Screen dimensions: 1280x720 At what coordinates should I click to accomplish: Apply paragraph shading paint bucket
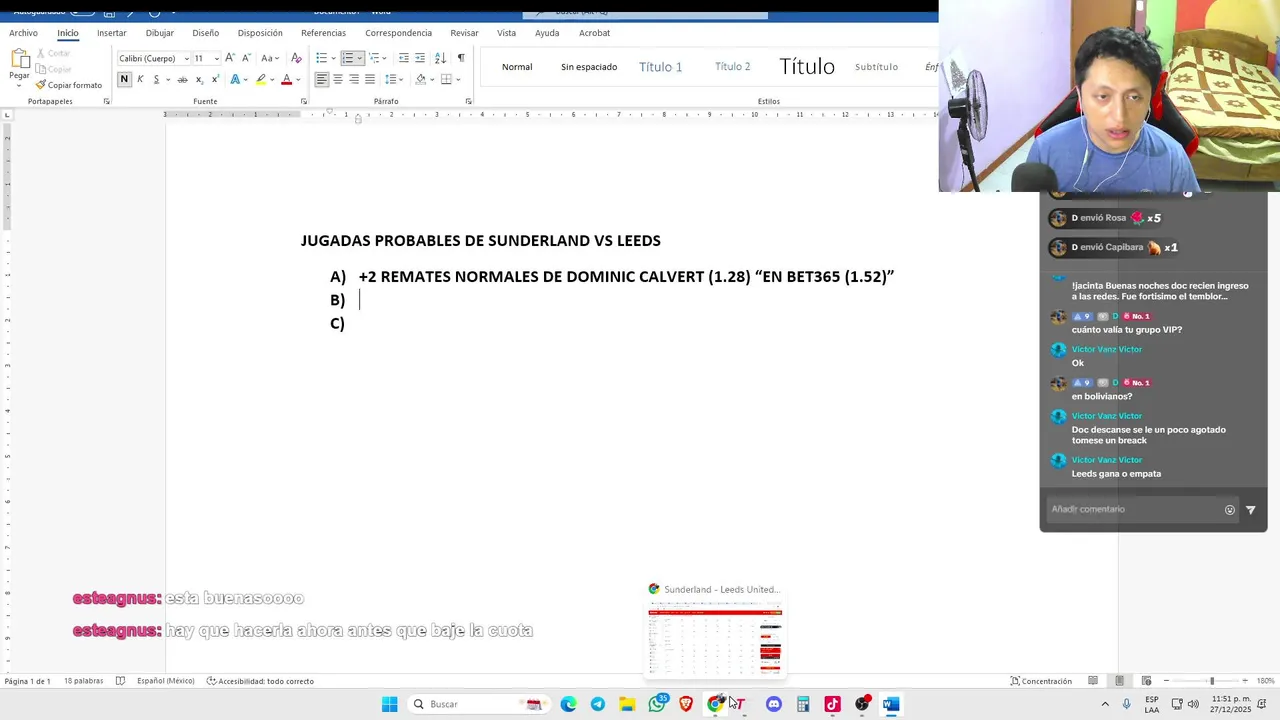[x=420, y=79]
